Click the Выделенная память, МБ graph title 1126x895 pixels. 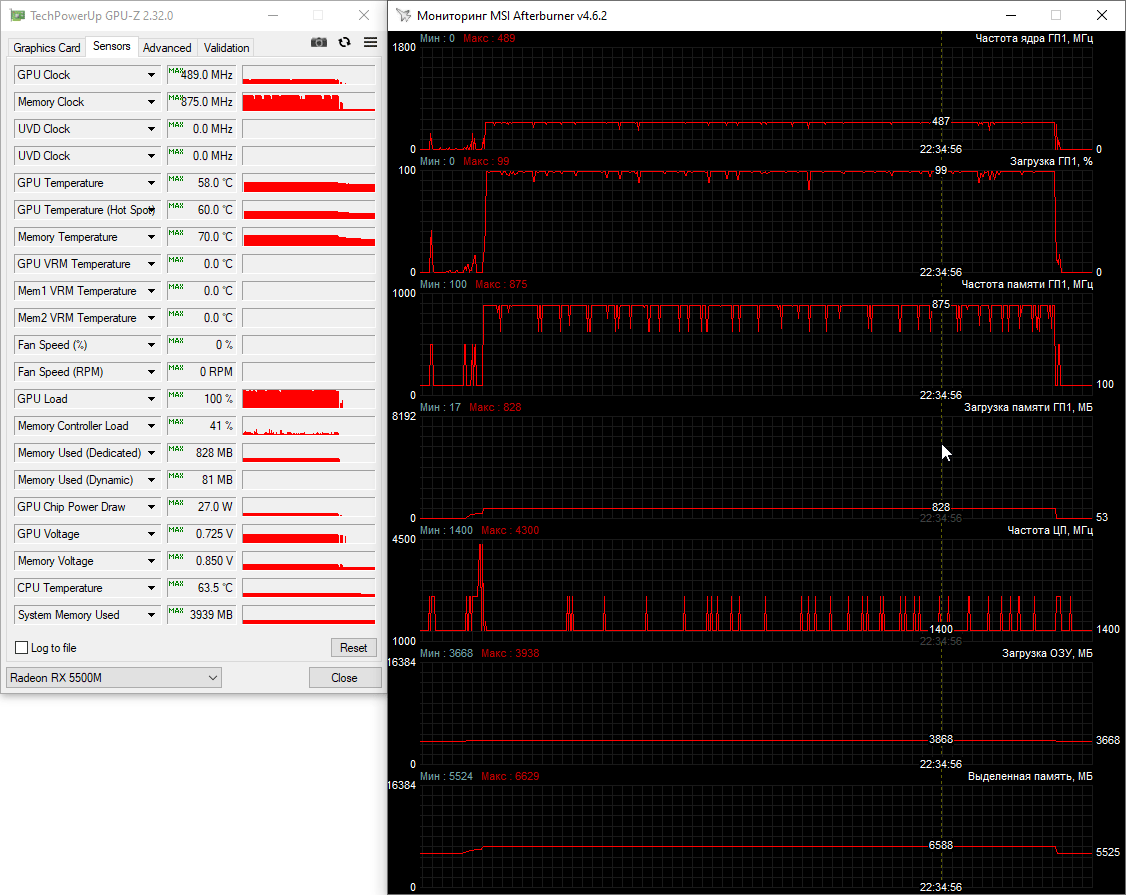pyautogui.click(x=1030, y=776)
